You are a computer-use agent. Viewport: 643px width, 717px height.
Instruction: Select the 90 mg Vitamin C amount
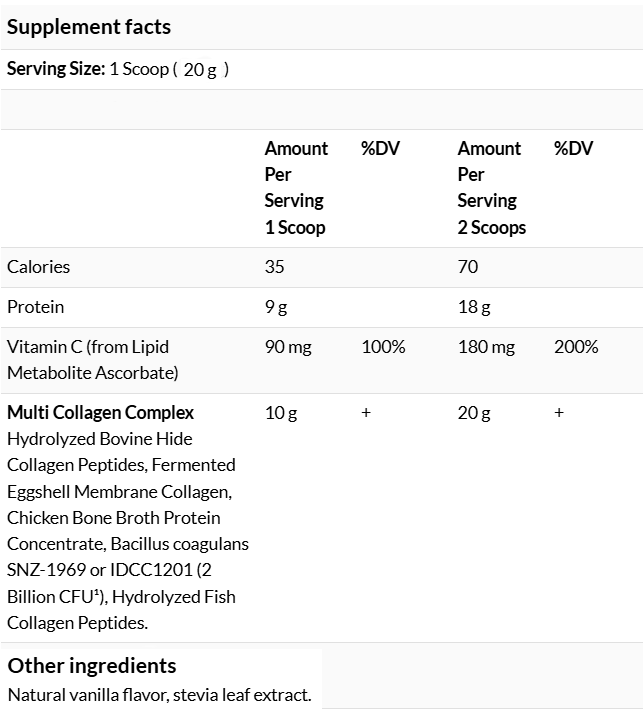288,347
